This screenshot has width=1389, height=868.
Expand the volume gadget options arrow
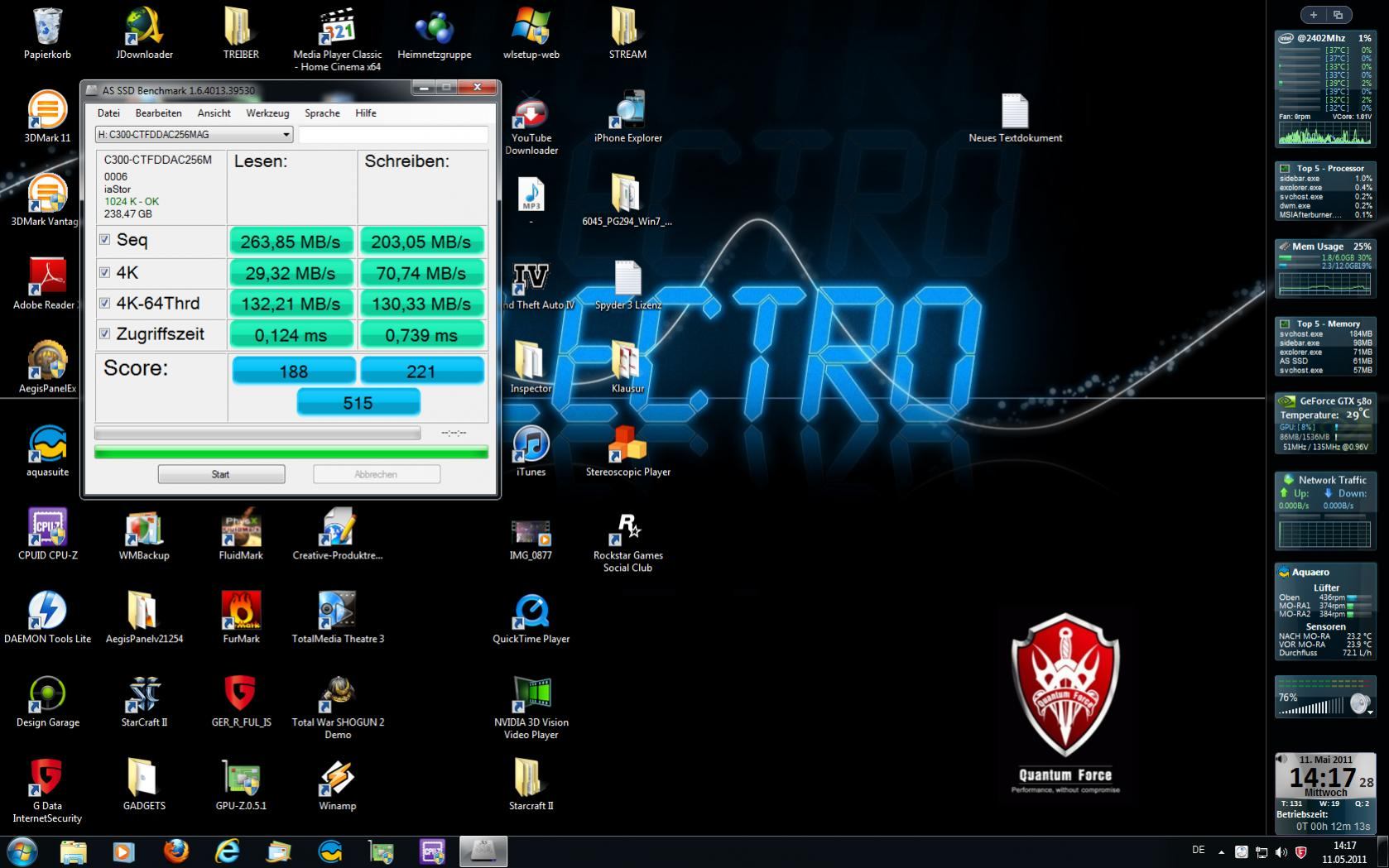point(1370,712)
